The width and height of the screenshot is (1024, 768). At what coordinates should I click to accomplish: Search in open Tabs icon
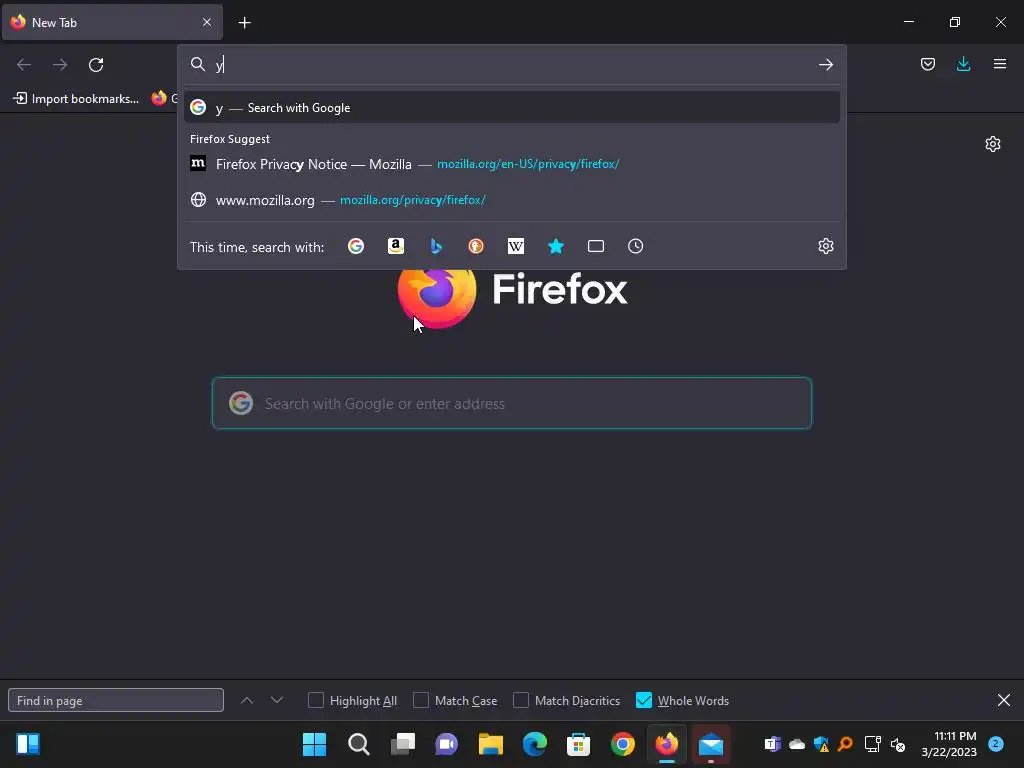(596, 246)
